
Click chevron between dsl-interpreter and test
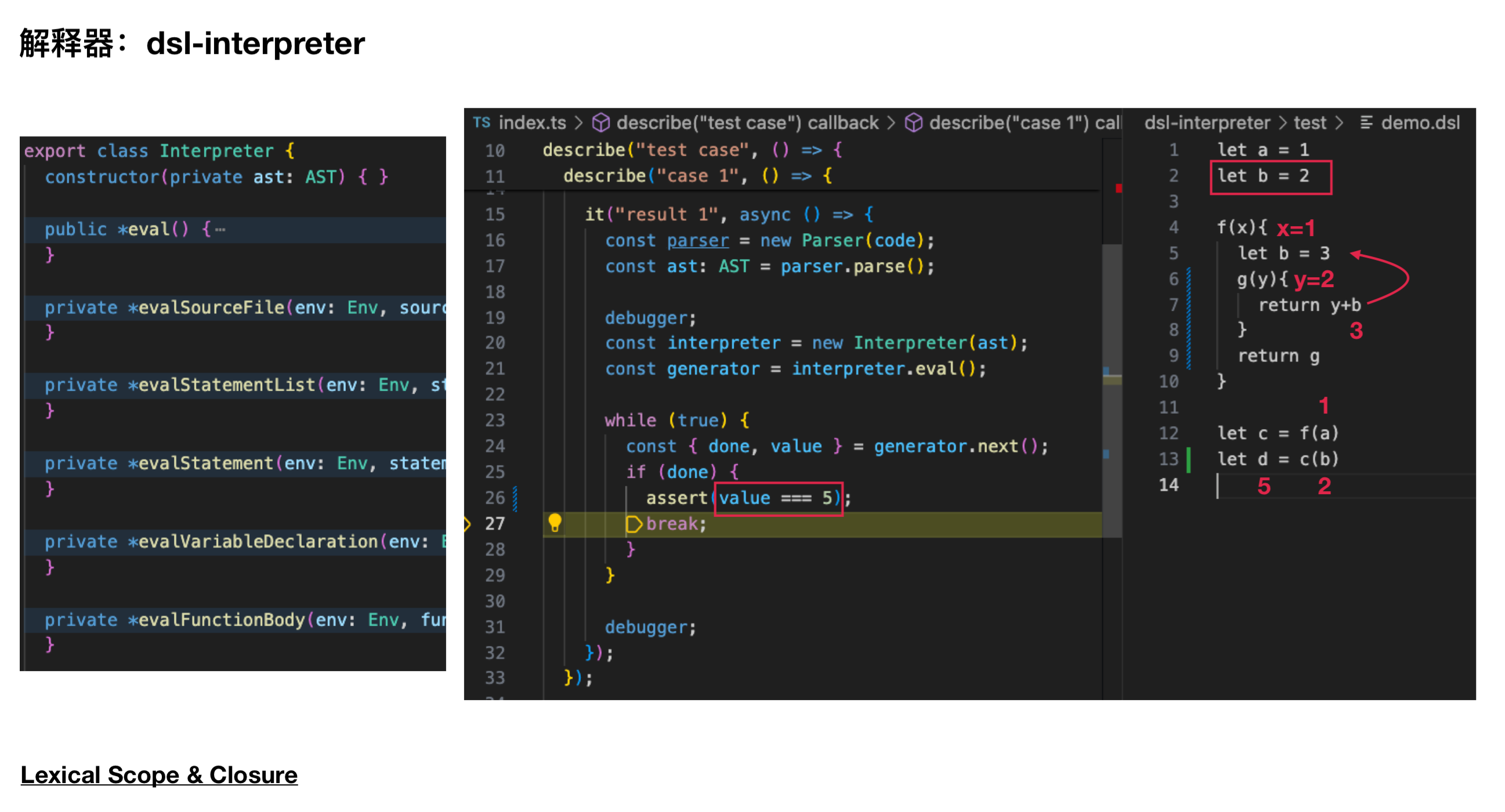pos(1282,123)
